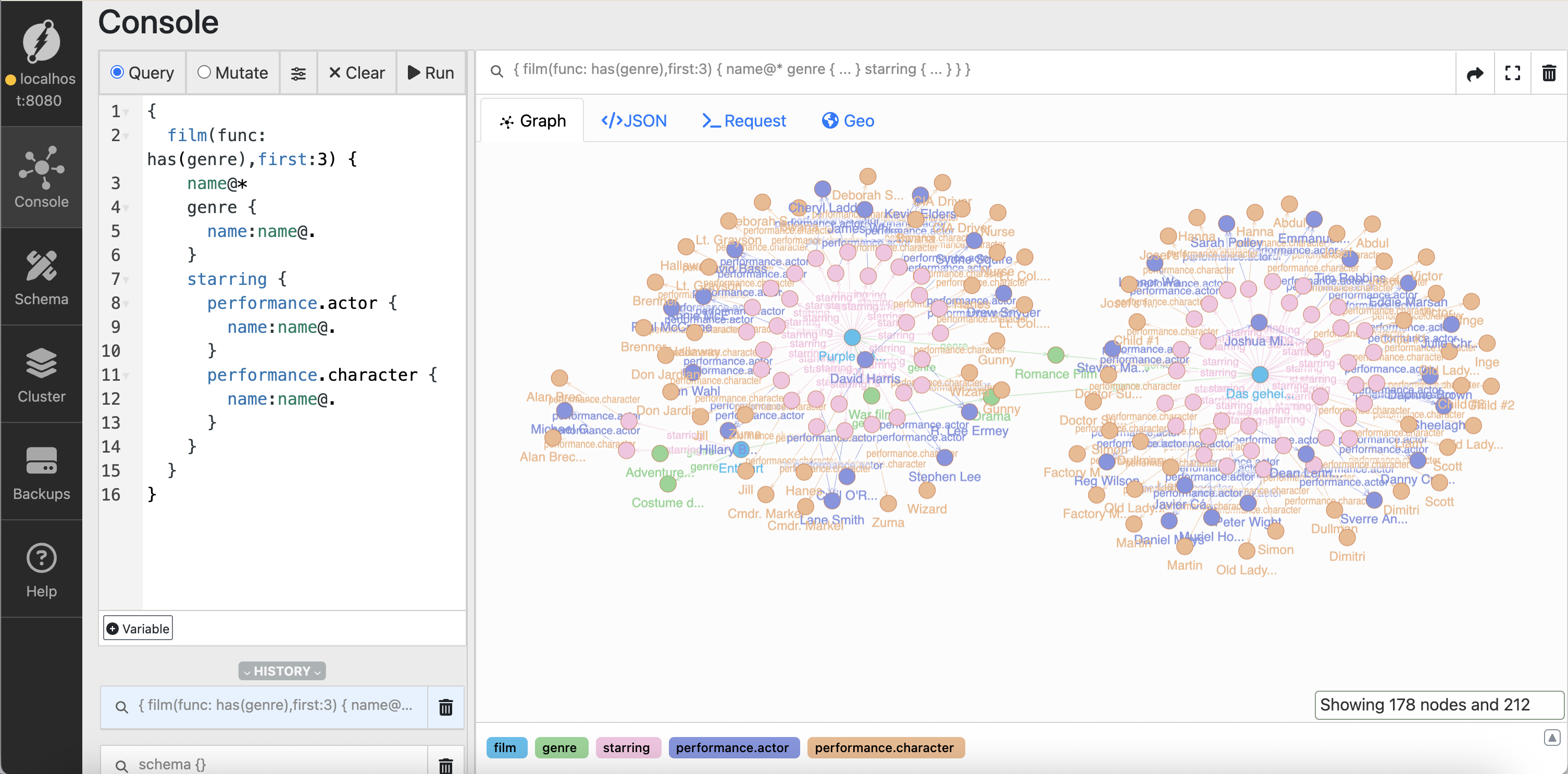Open query options sliders icon
This screenshot has width=1568, height=774.
tap(298, 73)
